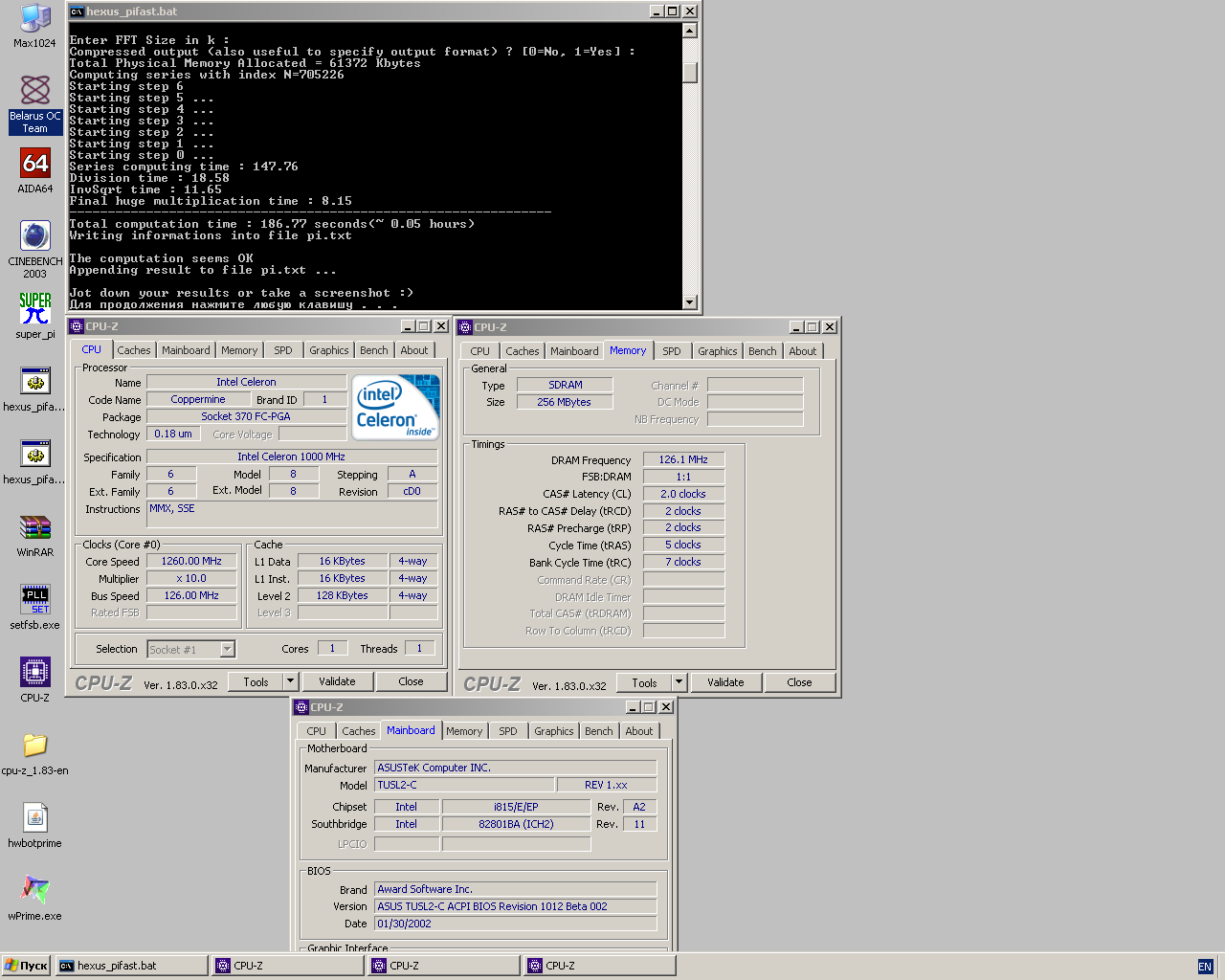Open Bench tab in Memory window
This screenshot has height=980, width=1225.
click(763, 351)
